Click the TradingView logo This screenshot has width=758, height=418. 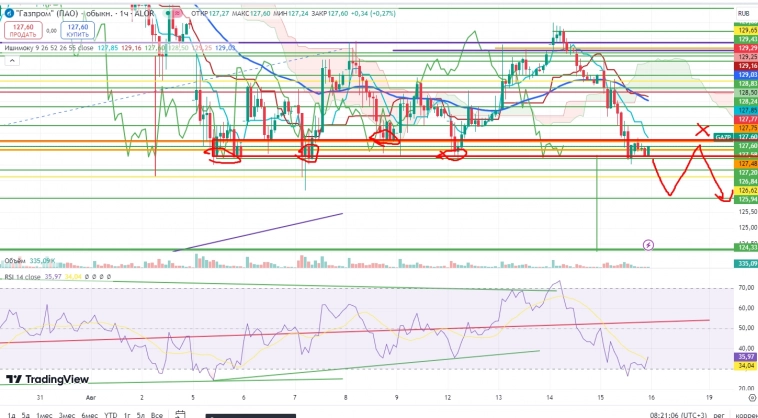(47, 379)
